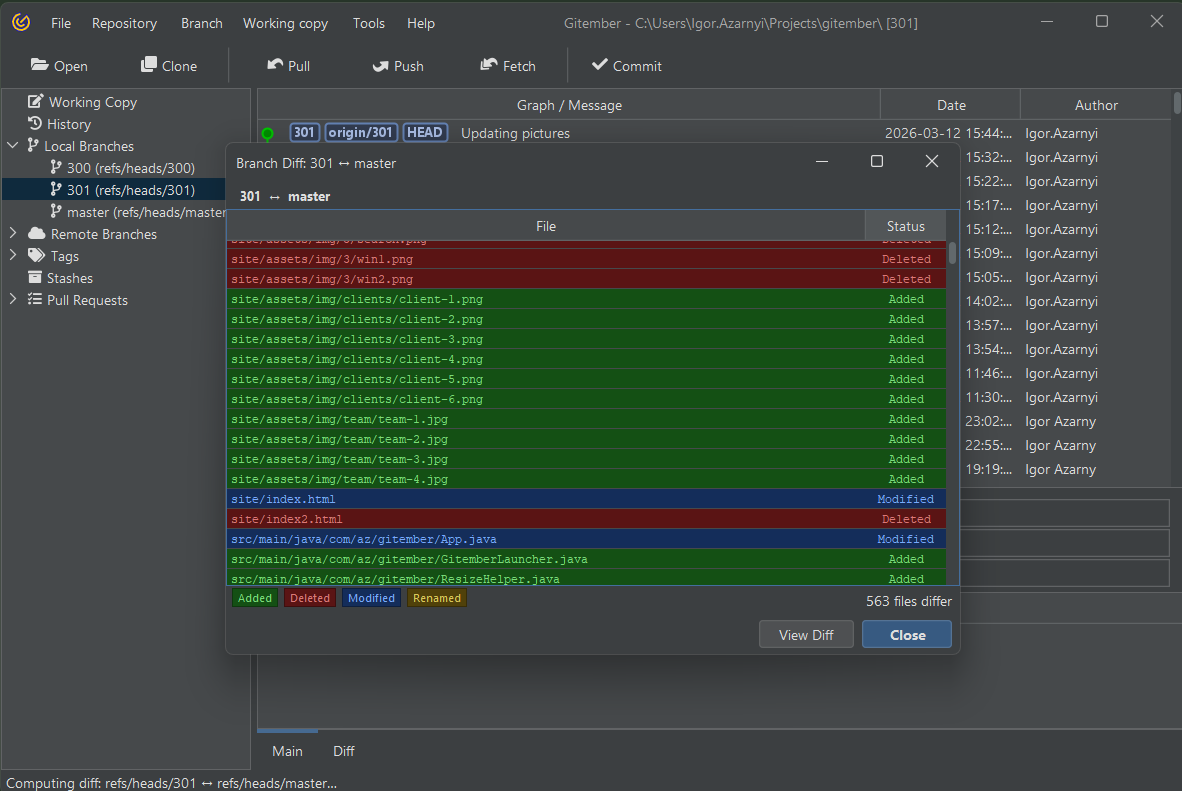Open the Repository menu
The height and width of the screenshot is (791, 1182).
[x=124, y=23]
